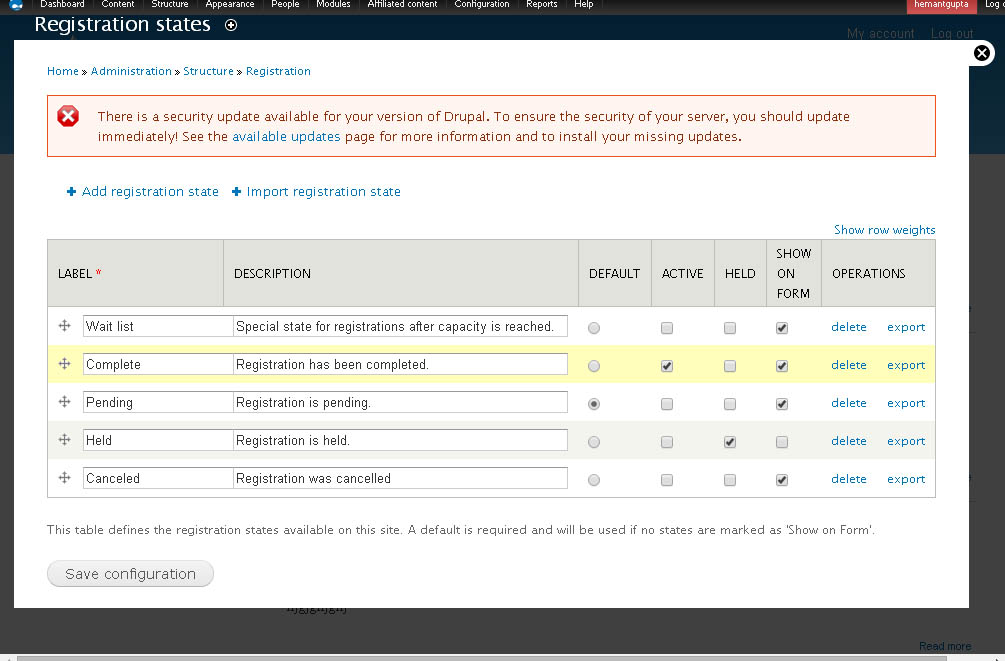This screenshot has width=1005, height=661.
Task: Click the horizontal scrollbar at the bottom
Action: (481, 658)
